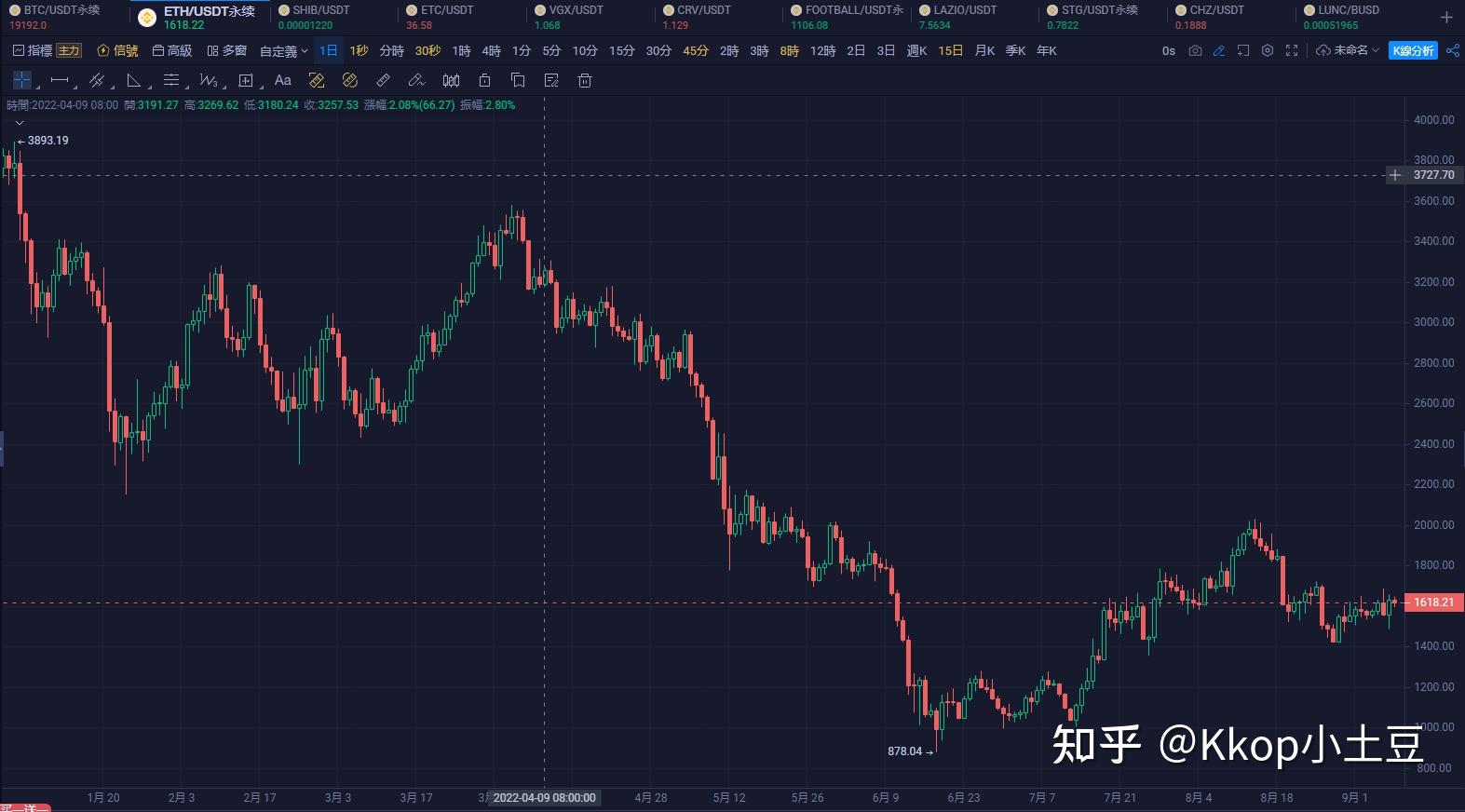Select the gray ruler measurement tool

[384, 80]
